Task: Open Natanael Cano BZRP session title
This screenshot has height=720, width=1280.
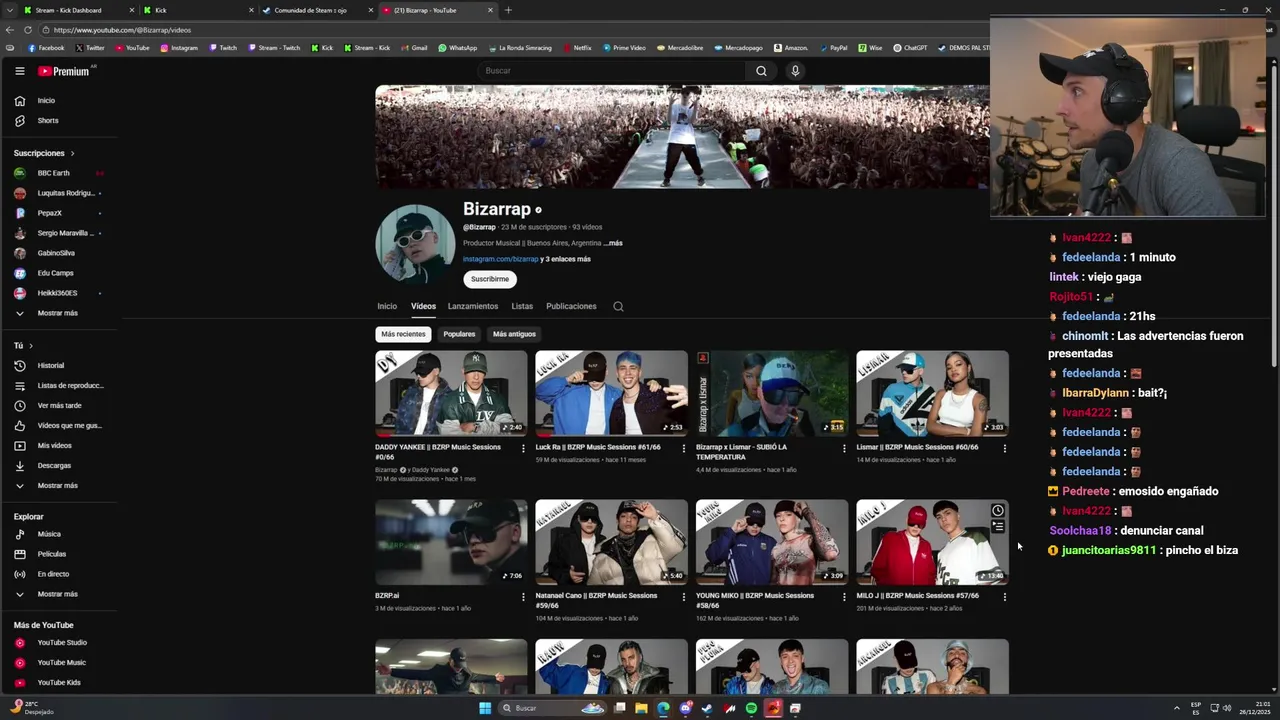Action: pyautogui.click(x=596, y=600)
